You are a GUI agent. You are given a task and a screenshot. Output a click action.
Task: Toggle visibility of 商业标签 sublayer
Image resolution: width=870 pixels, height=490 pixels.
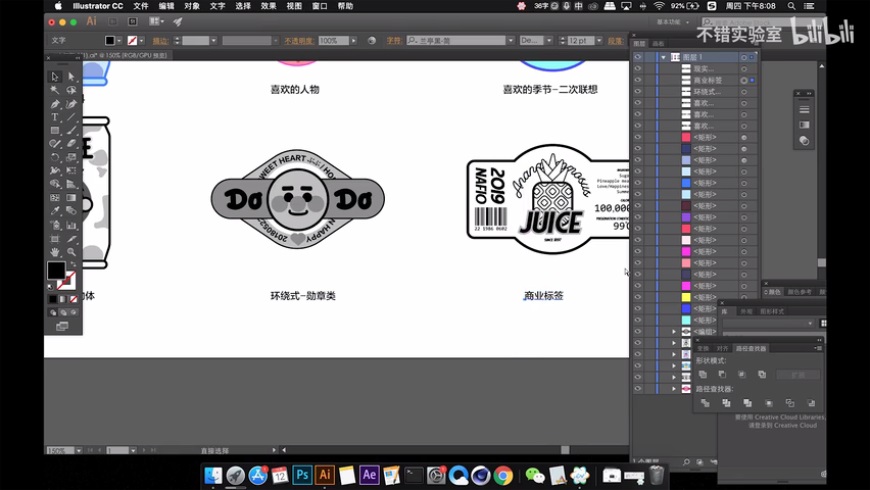[x=638, y=80]
